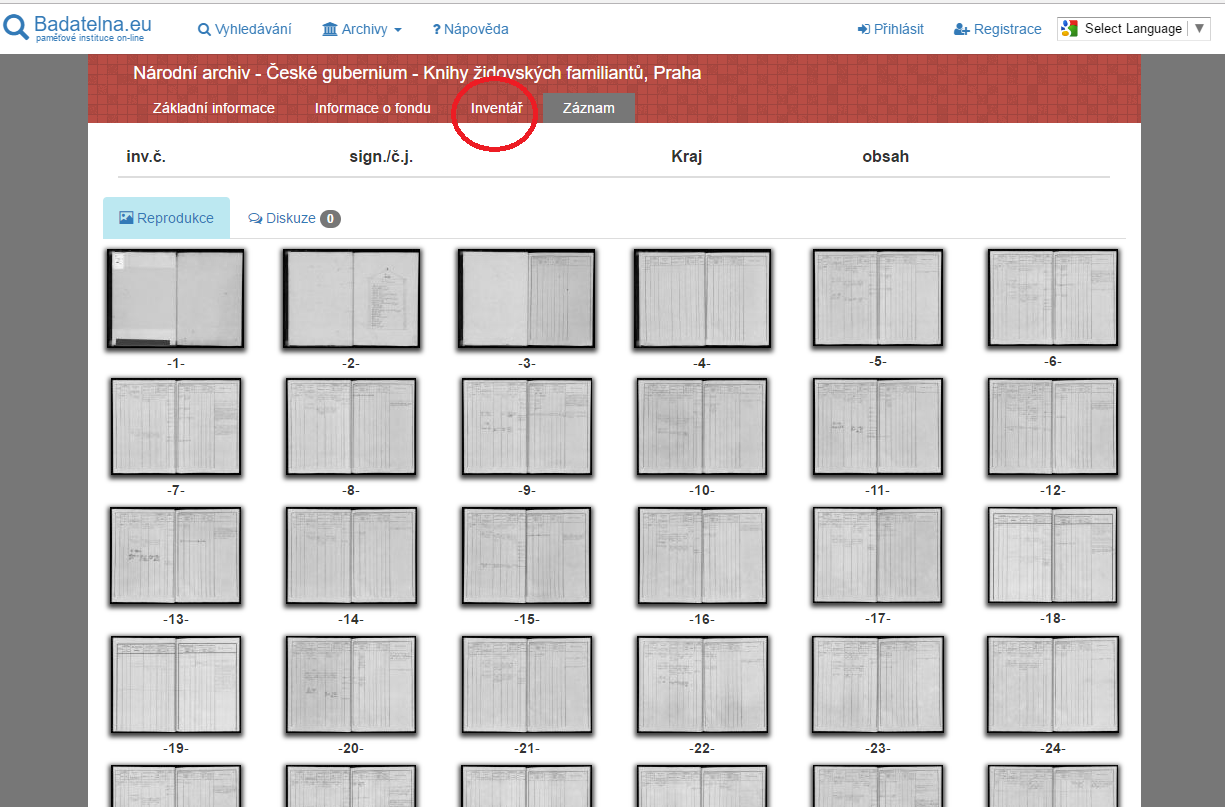Switch to Základní informace tab
The width and height of the screenshot is (1225, 807).
coord(214,108)
